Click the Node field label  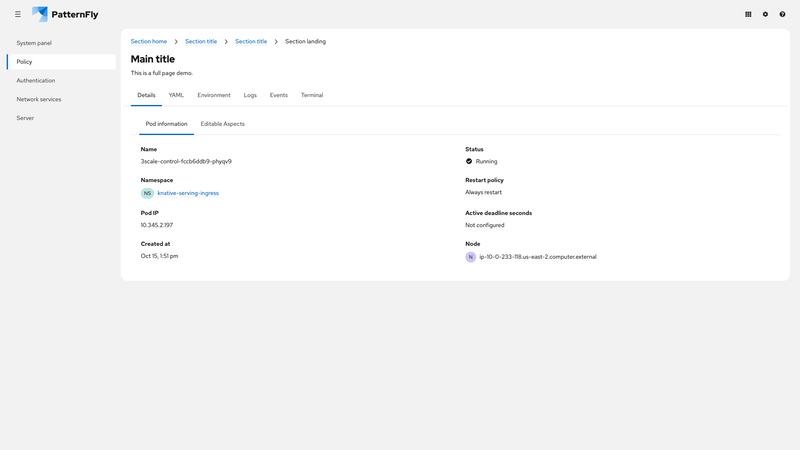pos(472,244)
